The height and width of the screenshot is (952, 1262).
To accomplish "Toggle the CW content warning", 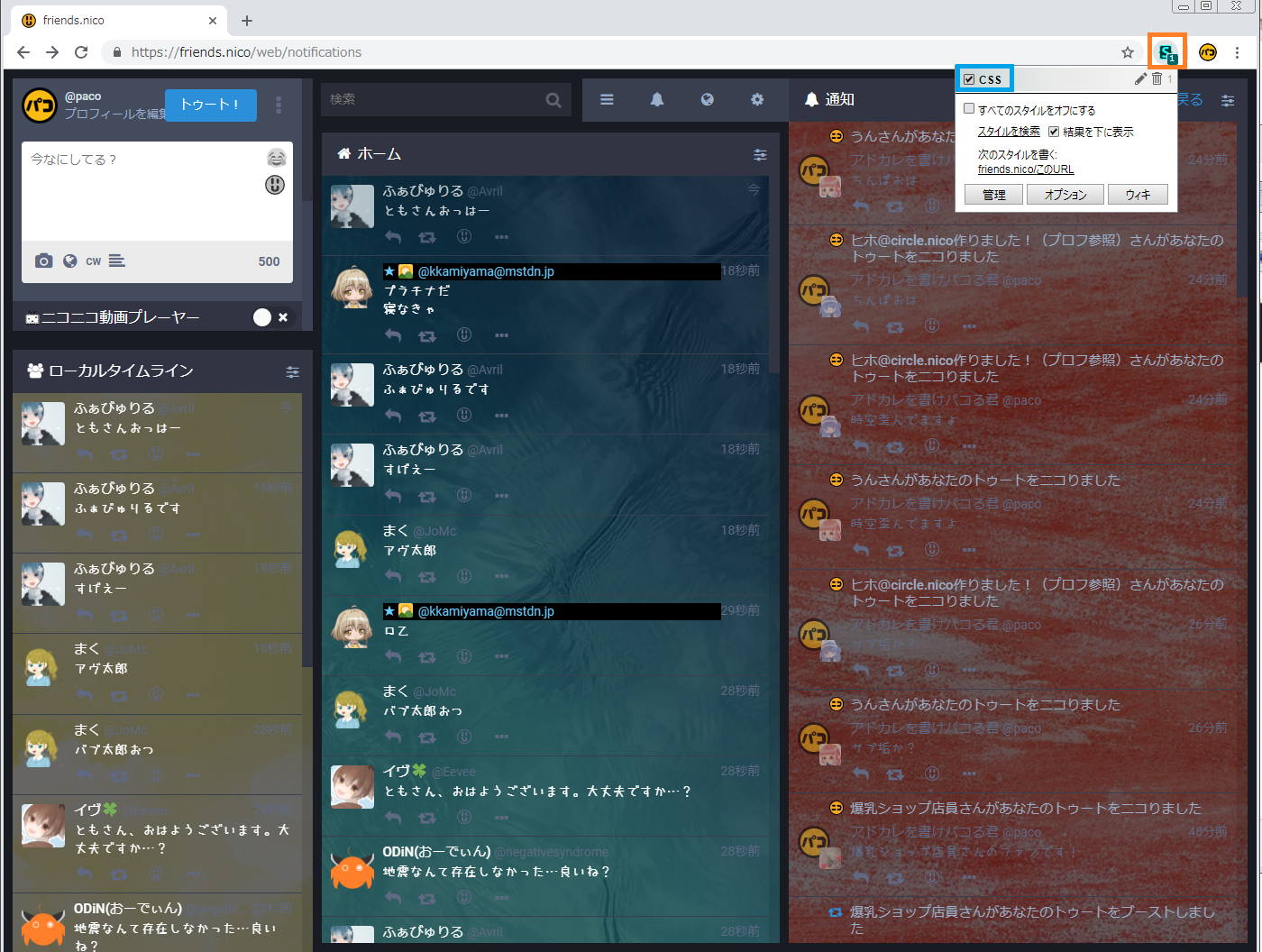I will pyautogui.click(x=94, y=261).
